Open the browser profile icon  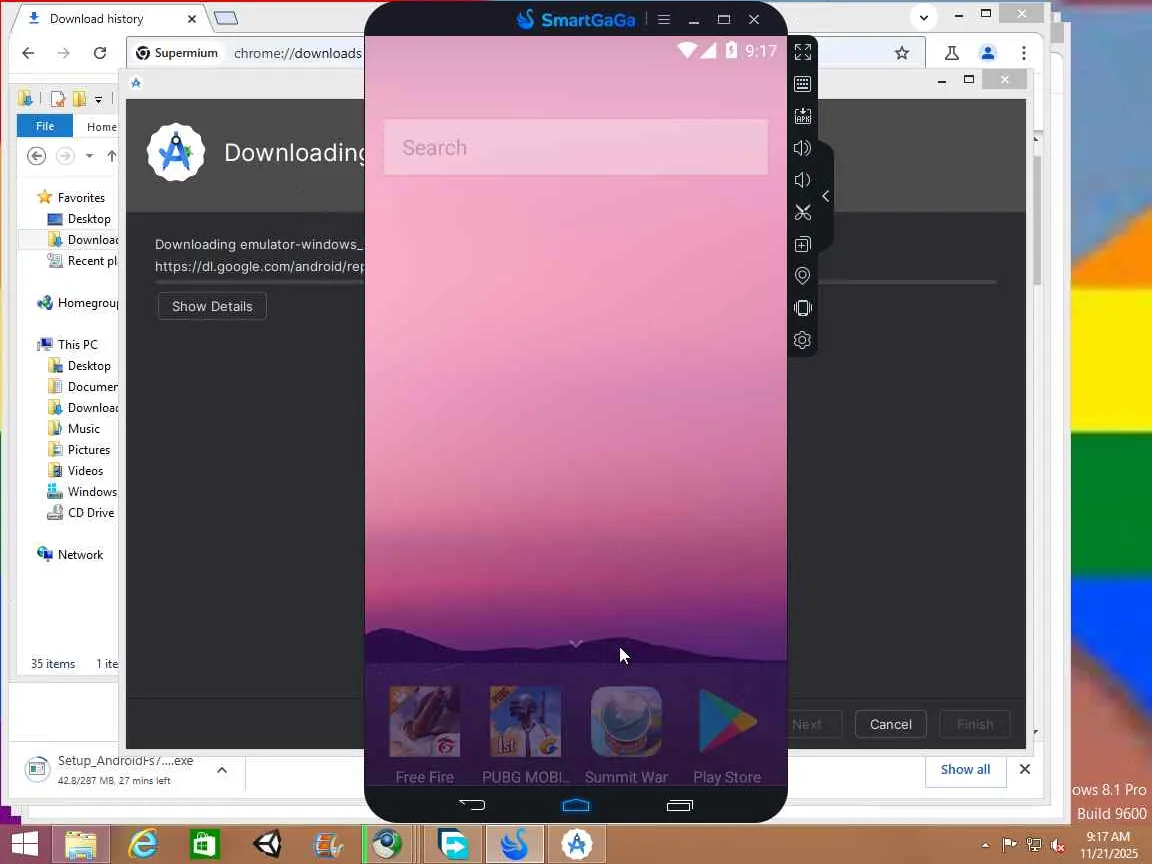987,53
